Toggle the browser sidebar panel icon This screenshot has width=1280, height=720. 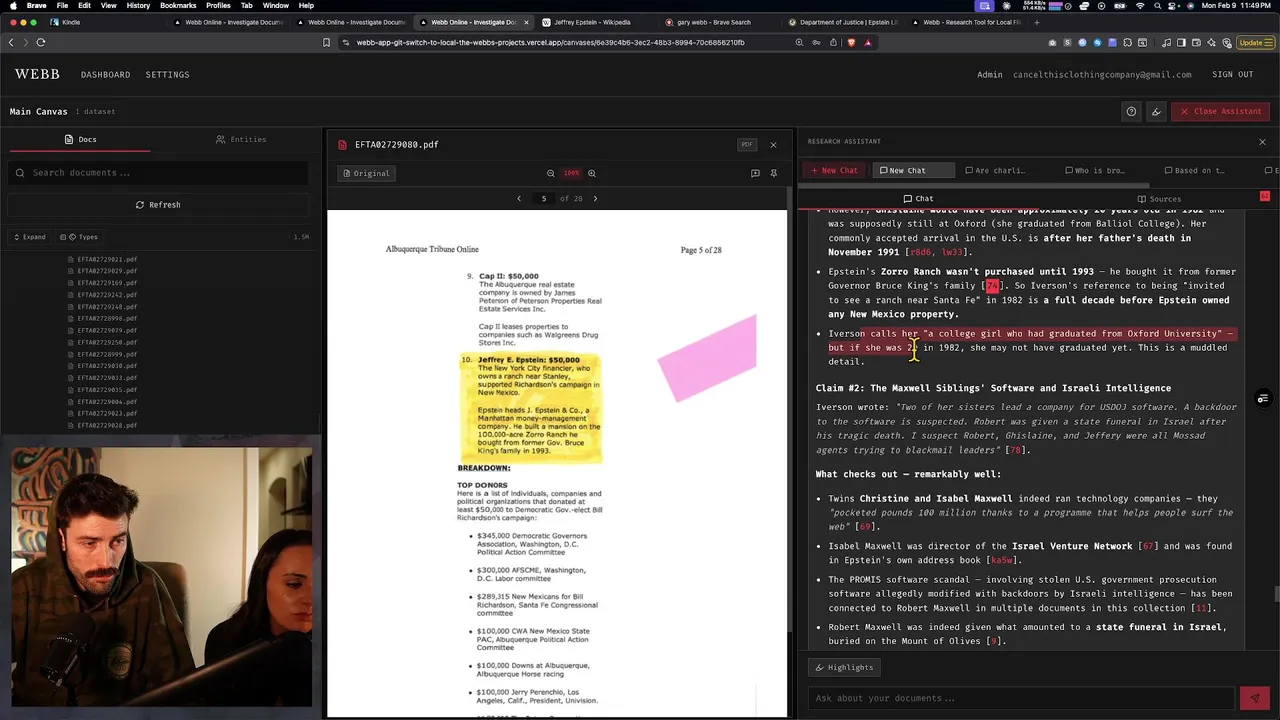point(1181,42)
